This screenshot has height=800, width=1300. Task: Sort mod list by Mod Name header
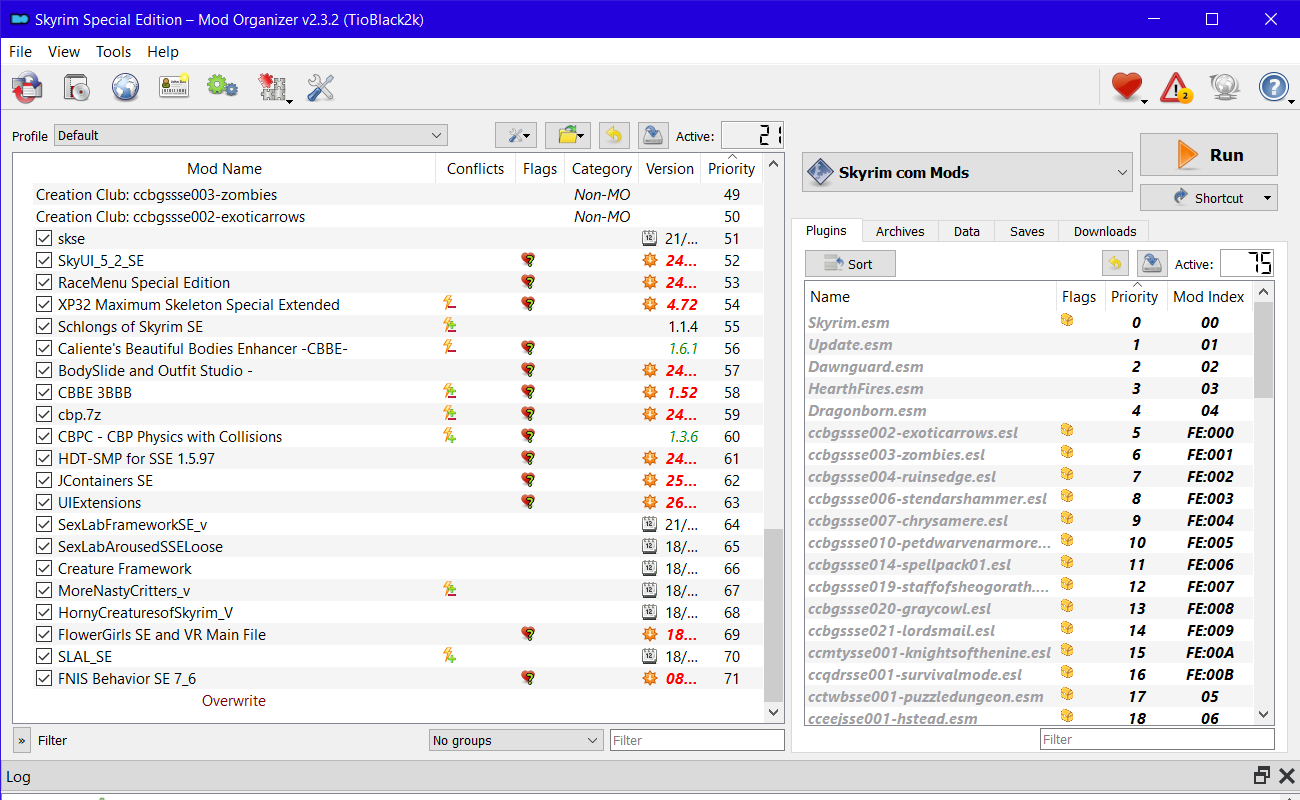(x=224, y=169)
